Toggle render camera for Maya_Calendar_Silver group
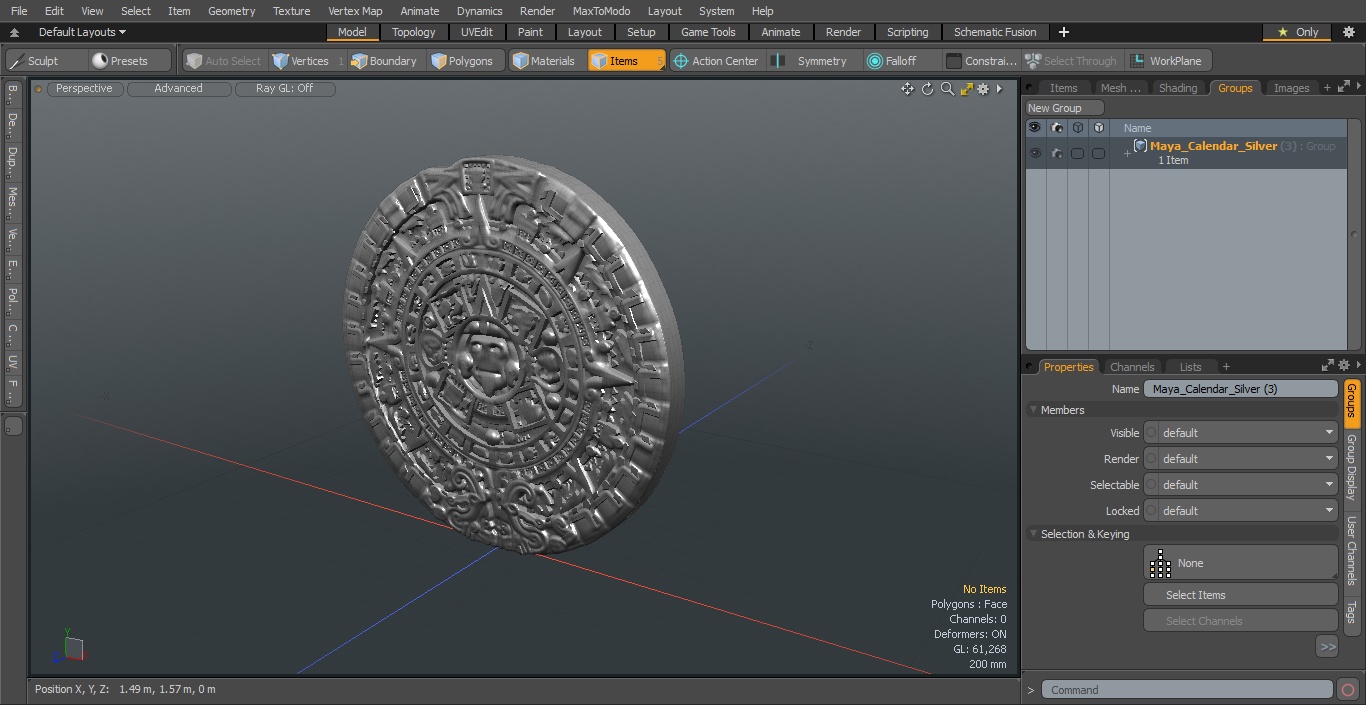 pos(1057,153)
